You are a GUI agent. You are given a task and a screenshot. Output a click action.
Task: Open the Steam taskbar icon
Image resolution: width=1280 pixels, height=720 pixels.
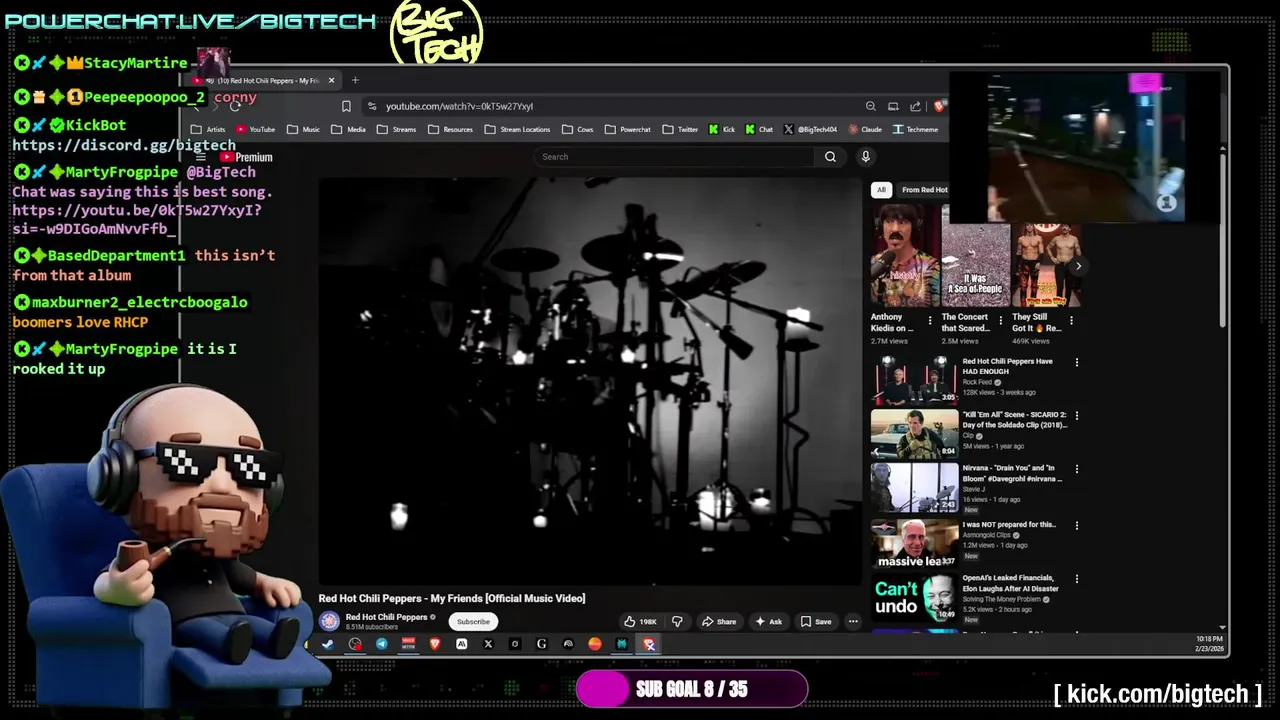327,645
